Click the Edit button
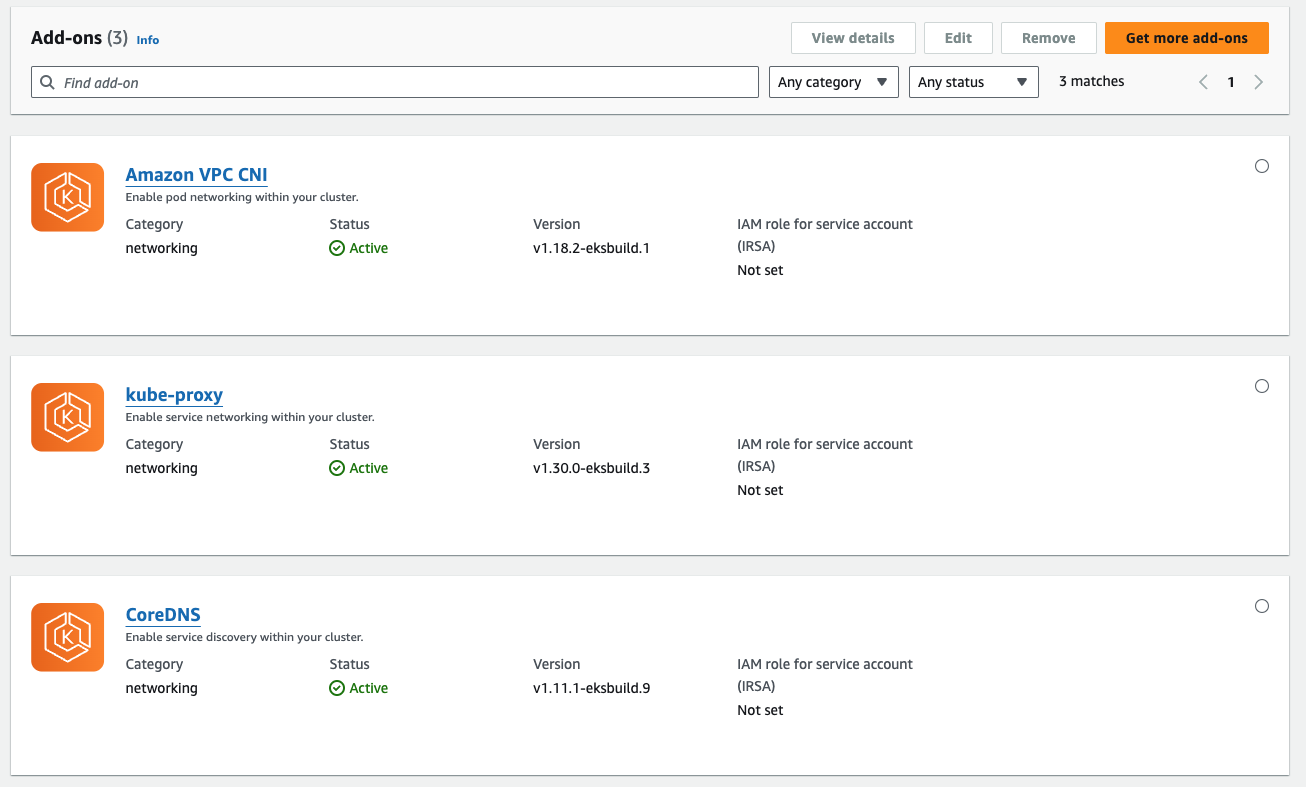Viewport: 1306px width, 787px height. coord(958,38)
